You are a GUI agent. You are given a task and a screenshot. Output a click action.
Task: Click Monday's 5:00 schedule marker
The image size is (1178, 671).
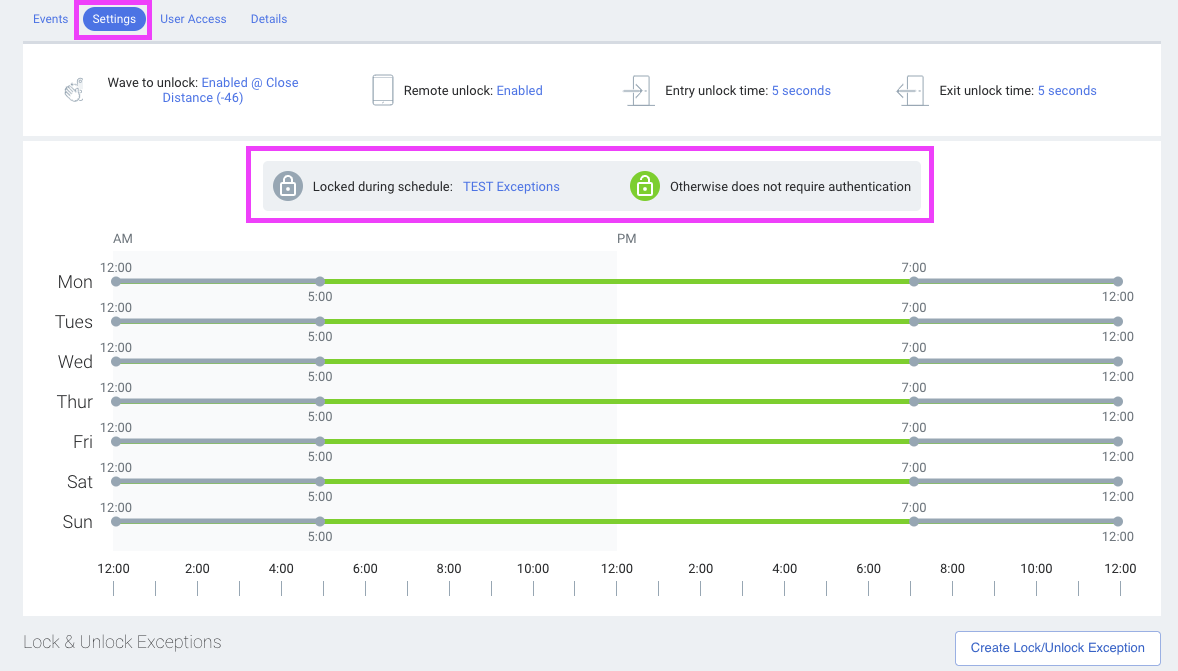tap(320, 282)
